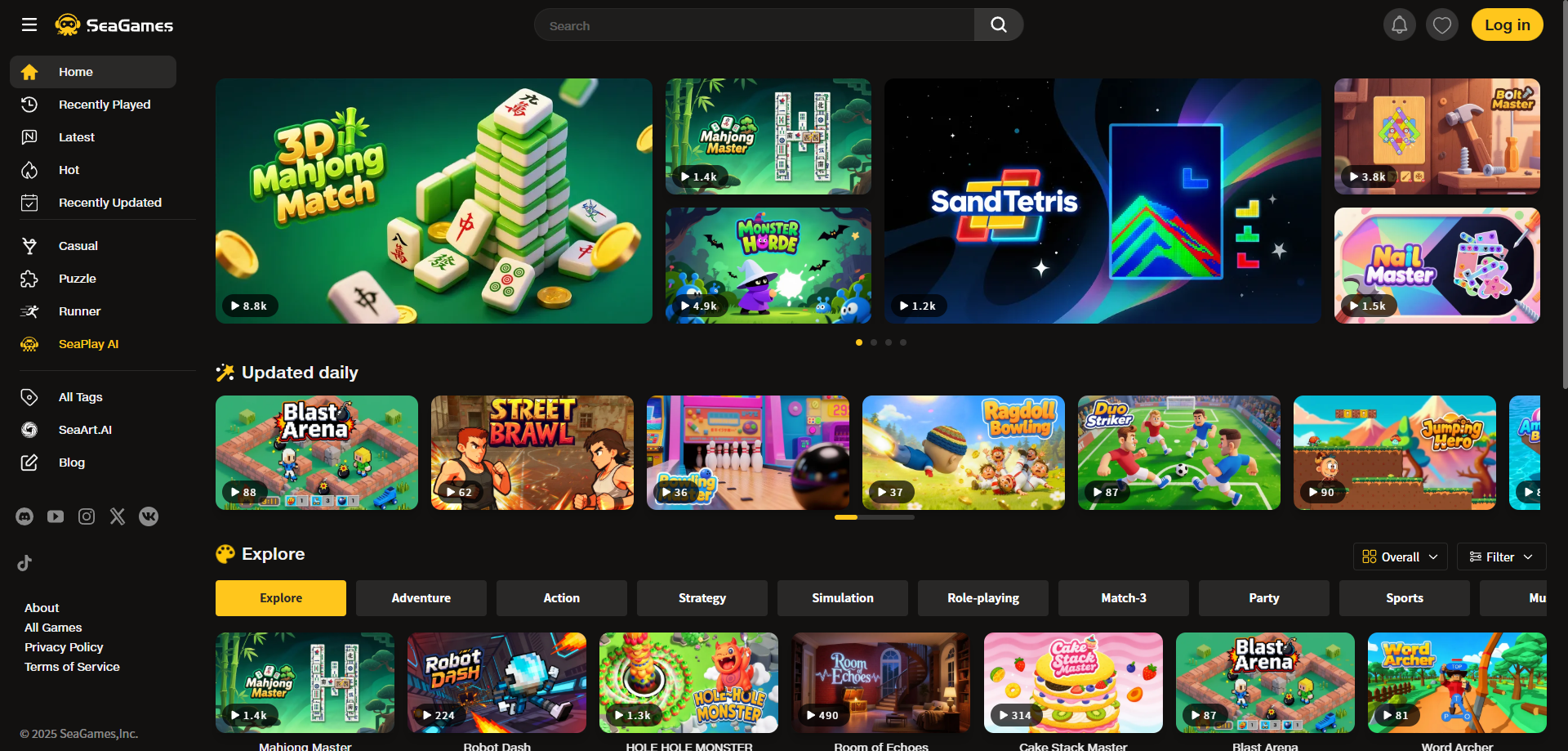This screenshot has width=1568, height=751.
Task: Highlight the Home item in the sidebar
Action: (74, 72)
